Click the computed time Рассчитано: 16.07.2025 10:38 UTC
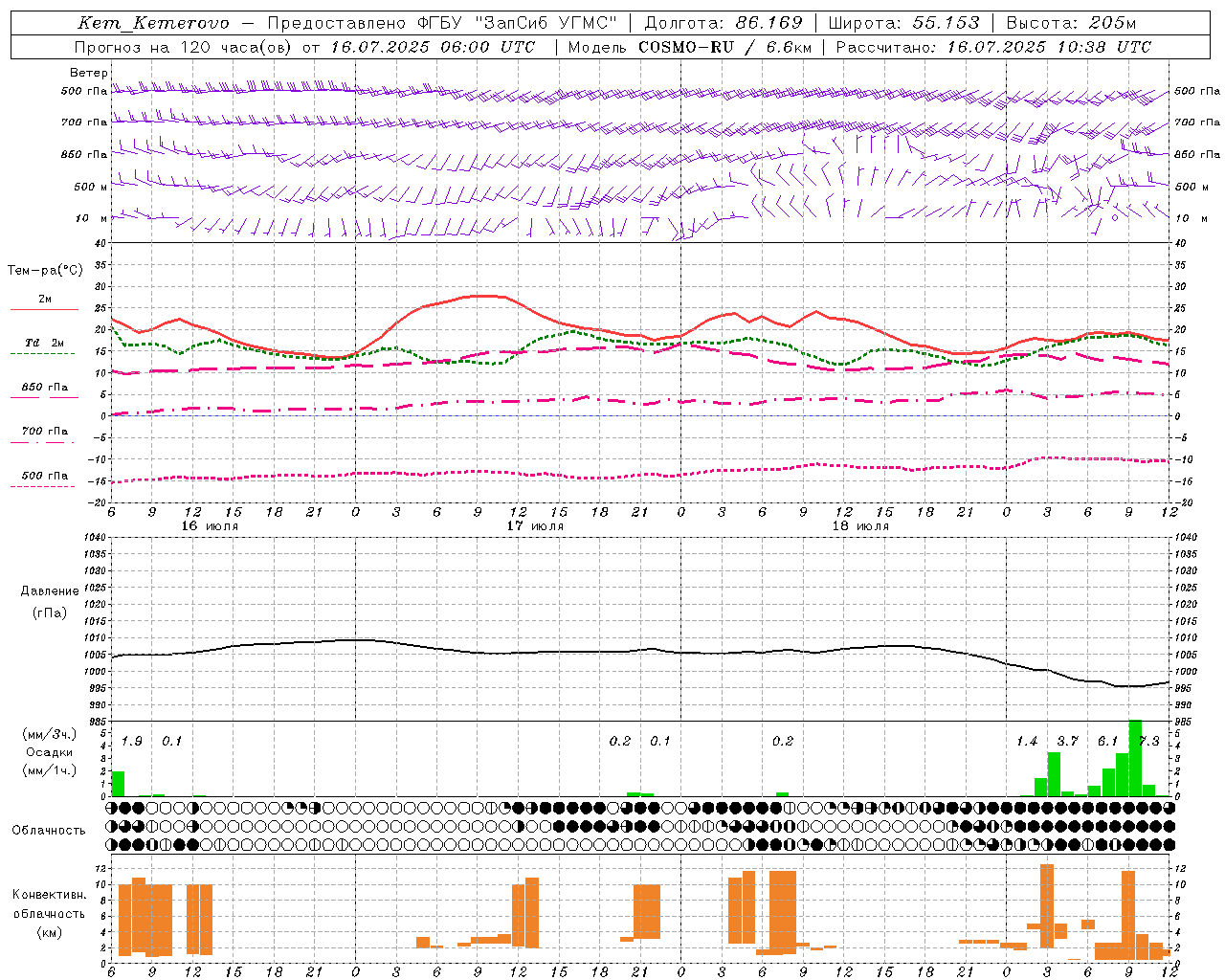Image resolution: width=1225 pixels, height=980 pixels. 993,47
